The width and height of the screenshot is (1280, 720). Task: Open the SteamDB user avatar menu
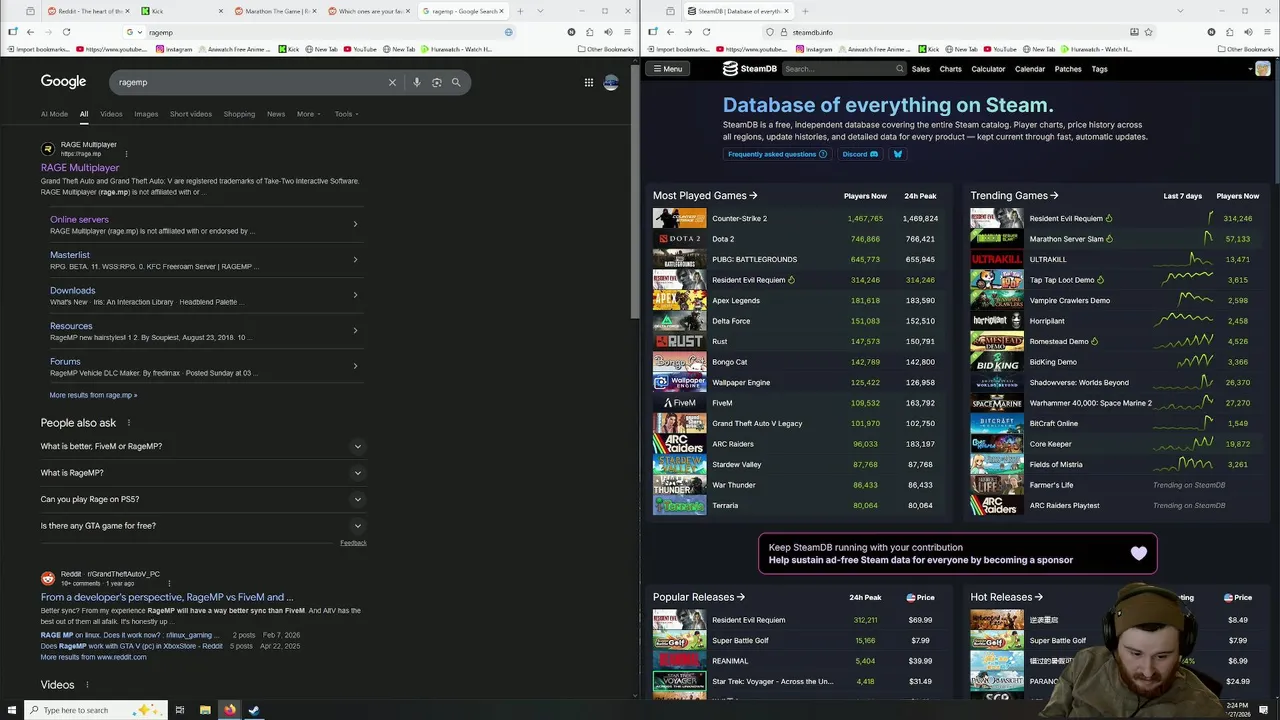pyautogui.click(x=1263, y=69)
